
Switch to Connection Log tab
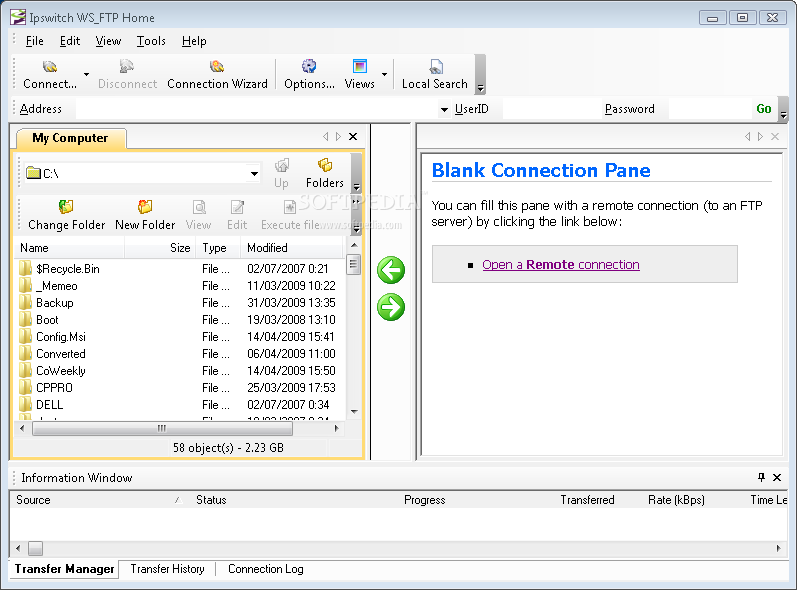coord(266,569)
